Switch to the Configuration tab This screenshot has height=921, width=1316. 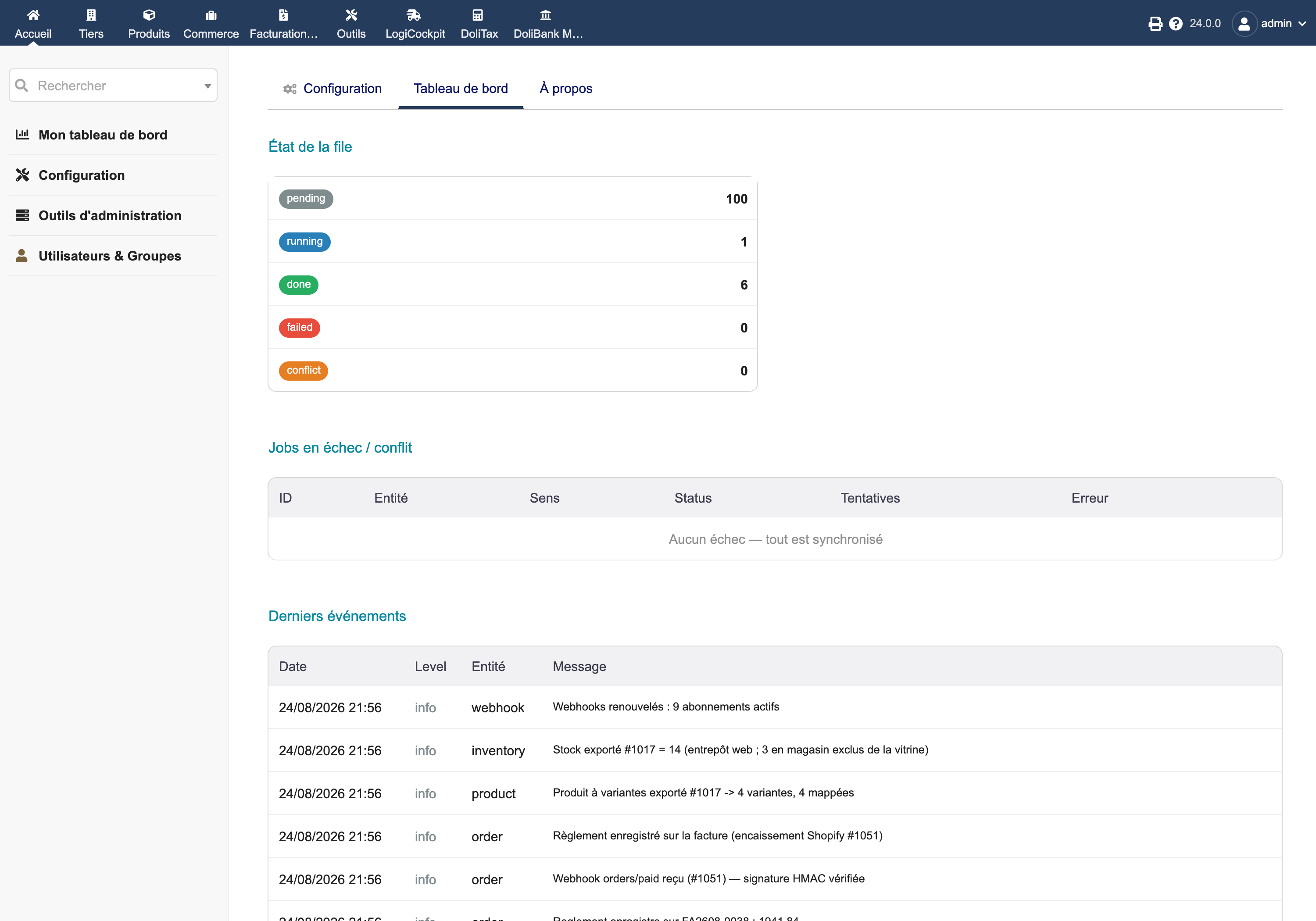click(333, 89)
